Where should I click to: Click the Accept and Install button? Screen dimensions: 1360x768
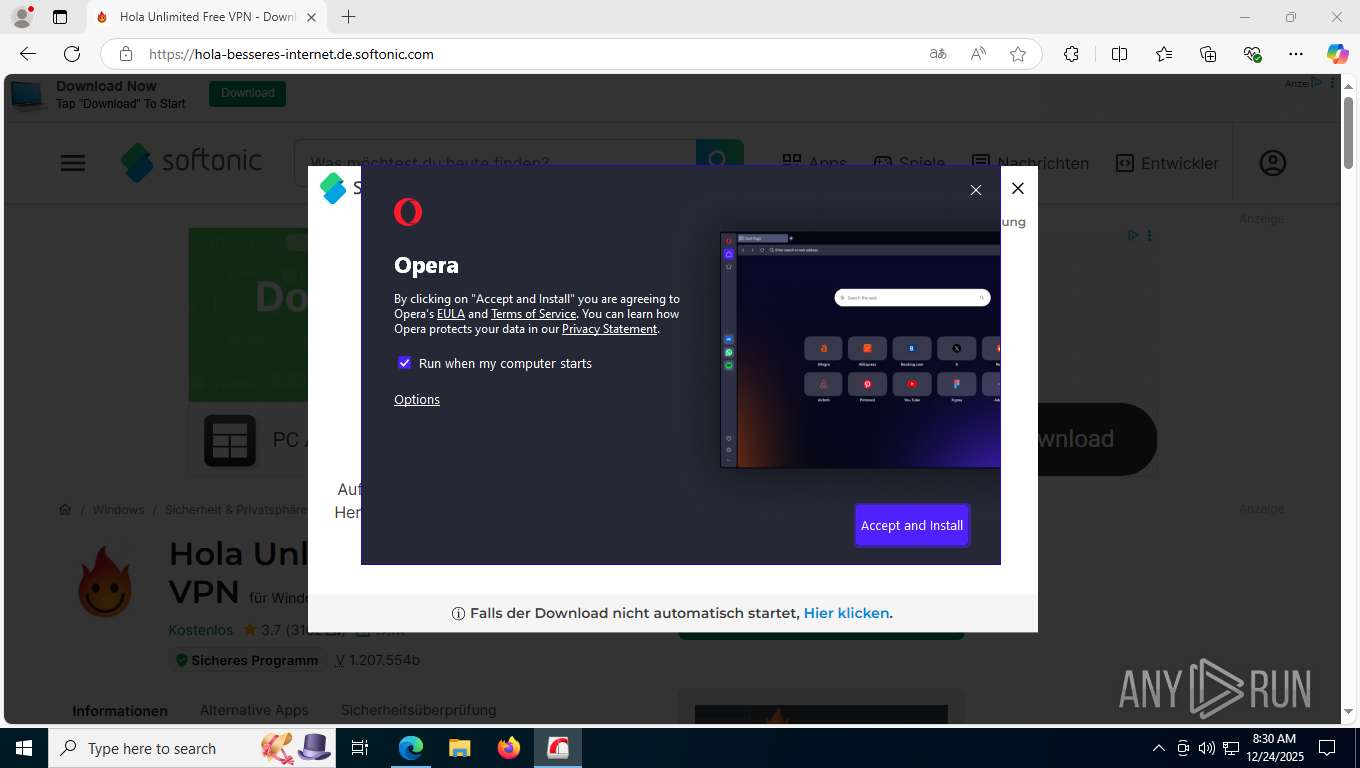click(912, 525)
